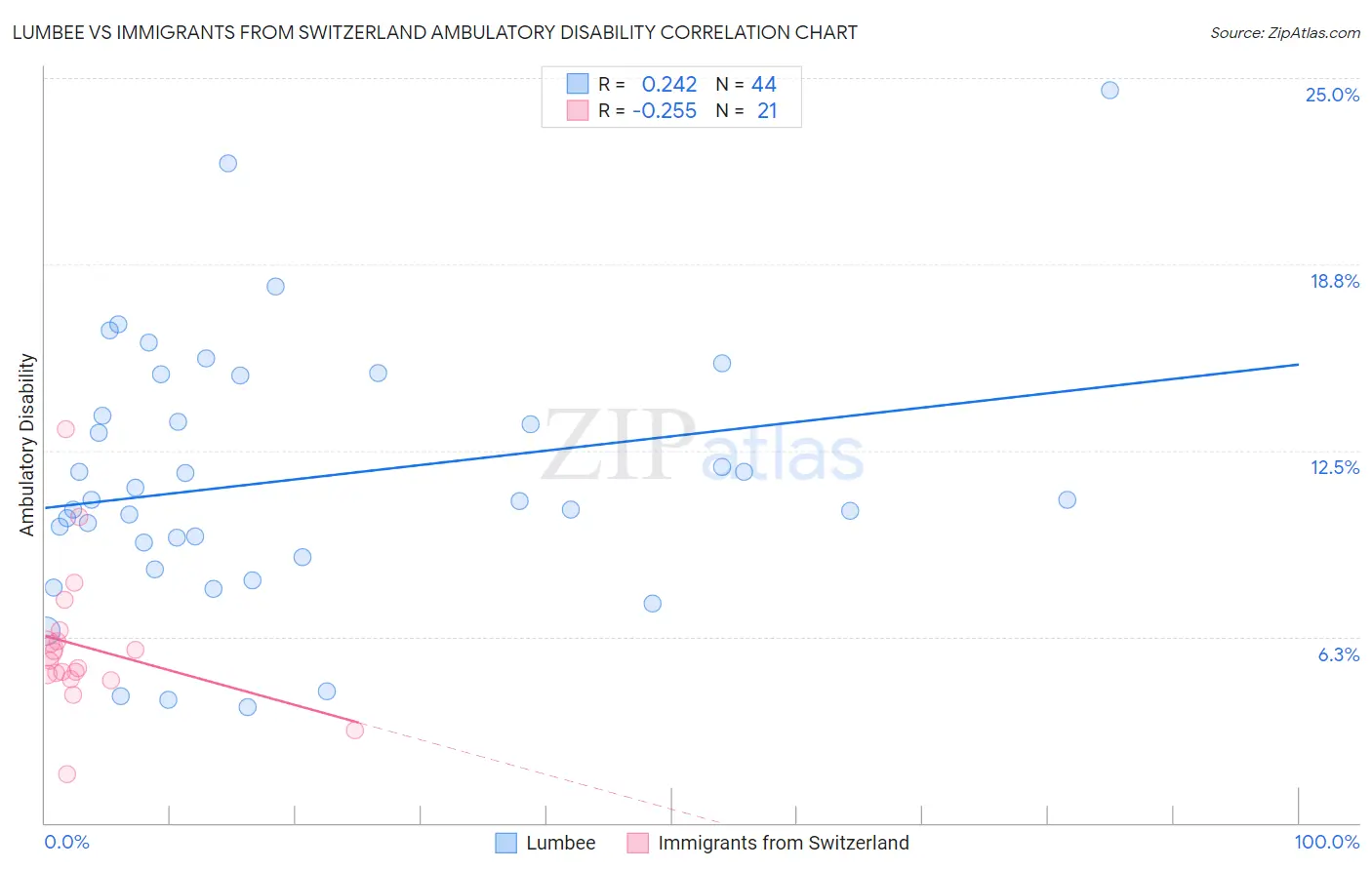Click the Lumbee legend color swatch at bottom
This screenshot has width=1372, height=870.
click(505, 843)
